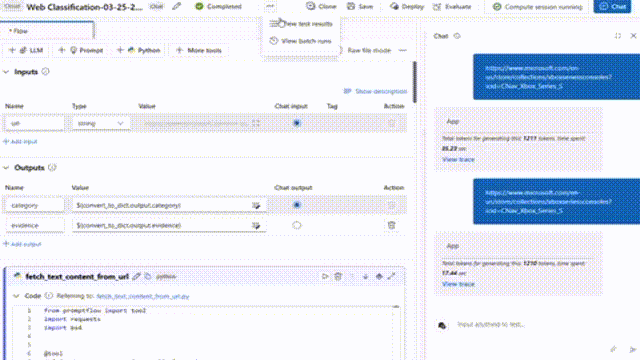Open View trace for 1210 tokens response
Screen dimensions: 640x360
(458, 284)
